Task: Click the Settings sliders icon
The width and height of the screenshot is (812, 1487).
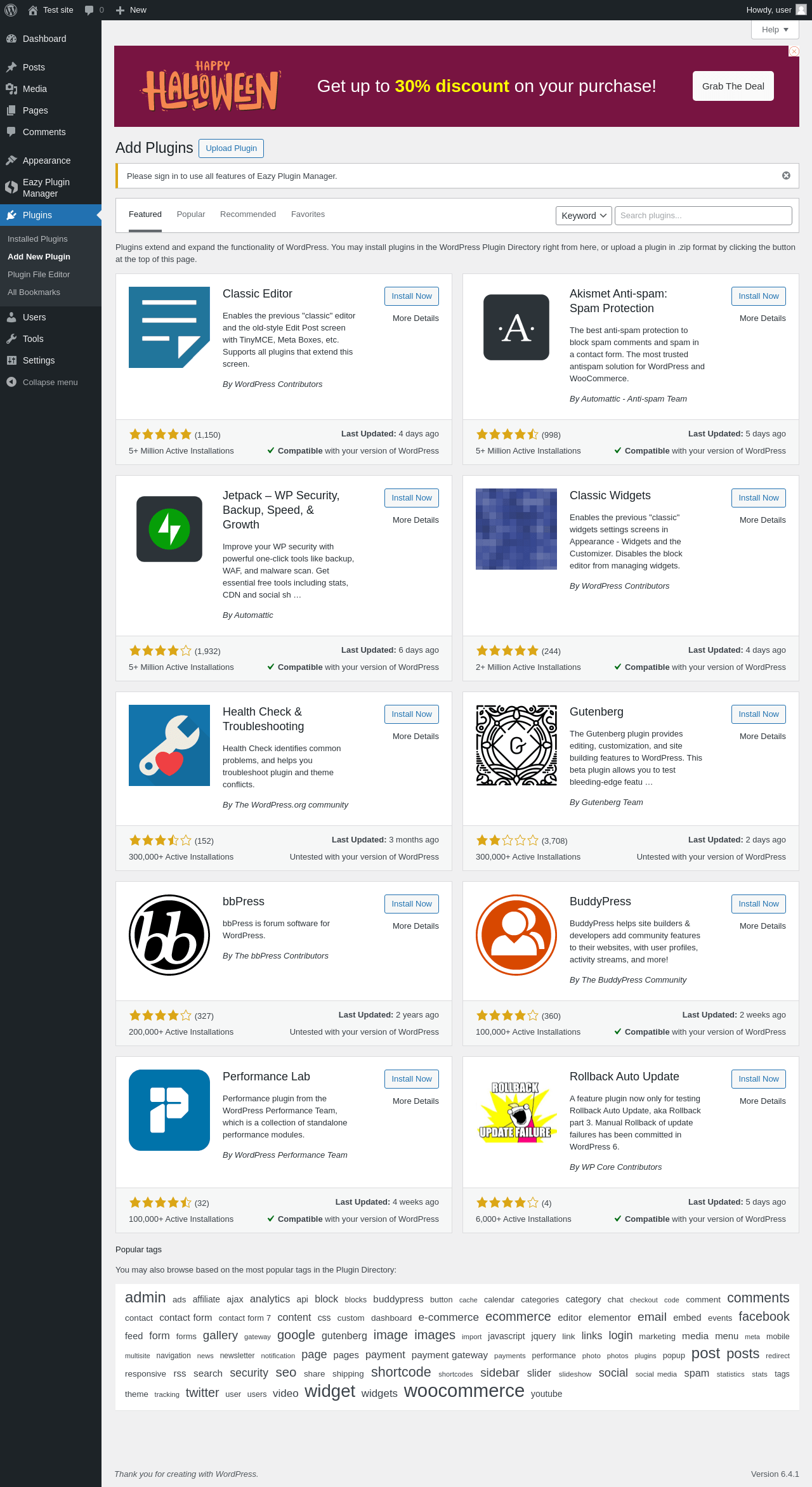Action: coord(11,360)
